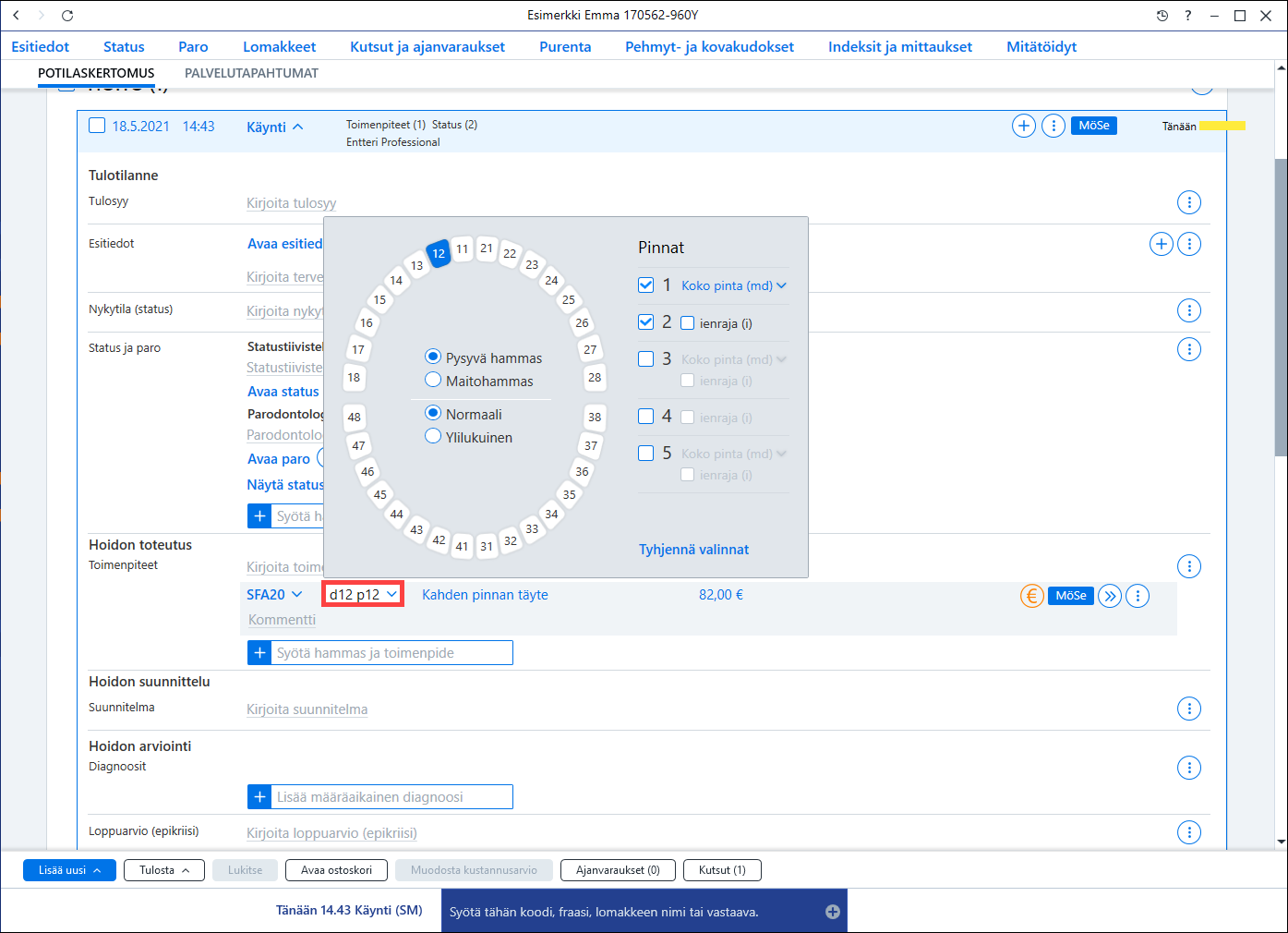The image size is (1288, 933).
Task: Select the Maitohammas radio button
Action: point(433,380)
